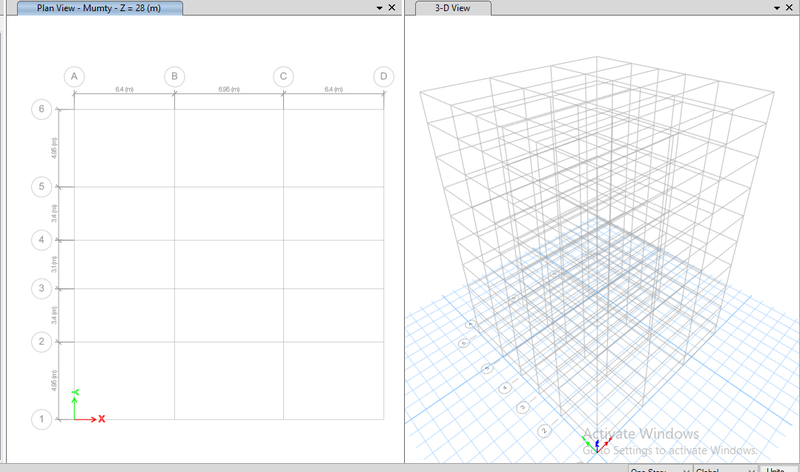
Task: Open the One Story dropdown in status bar
Action: point(660,469)
